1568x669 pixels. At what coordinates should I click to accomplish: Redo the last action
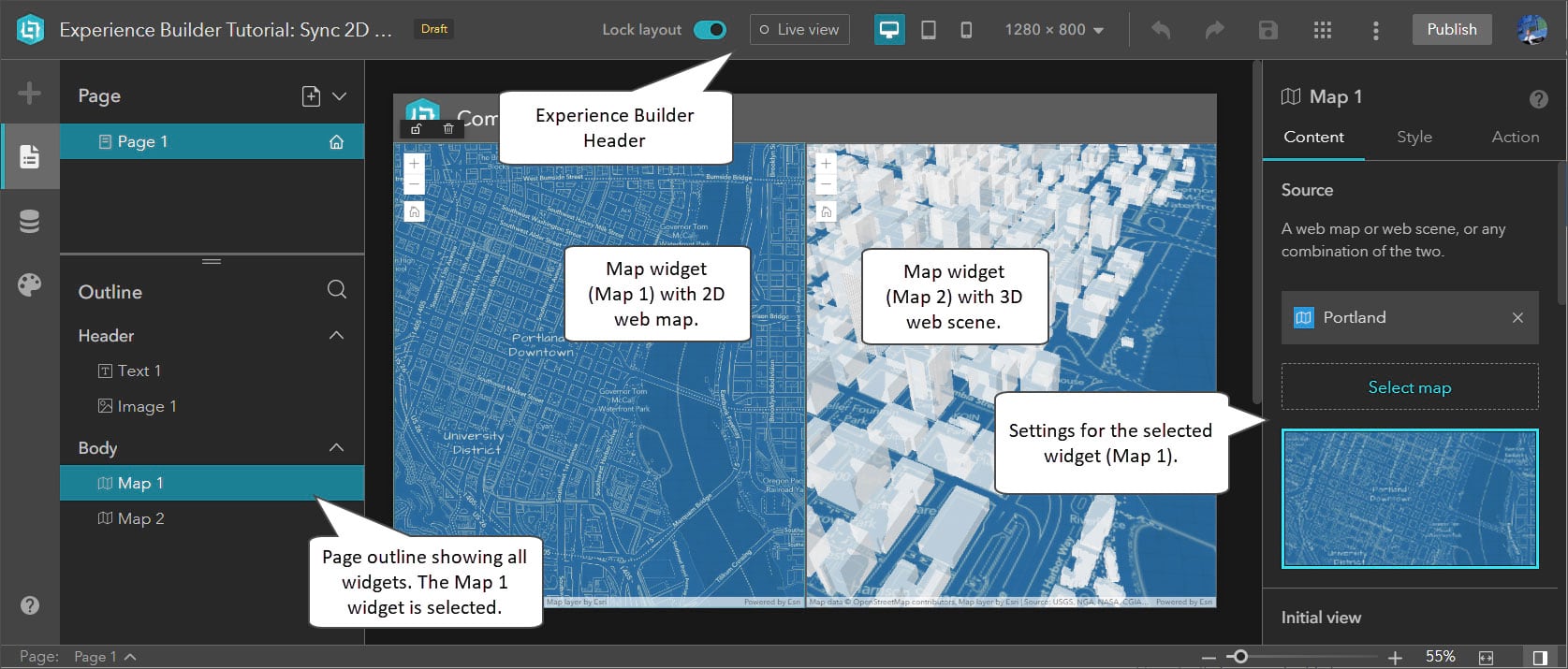1214,30
